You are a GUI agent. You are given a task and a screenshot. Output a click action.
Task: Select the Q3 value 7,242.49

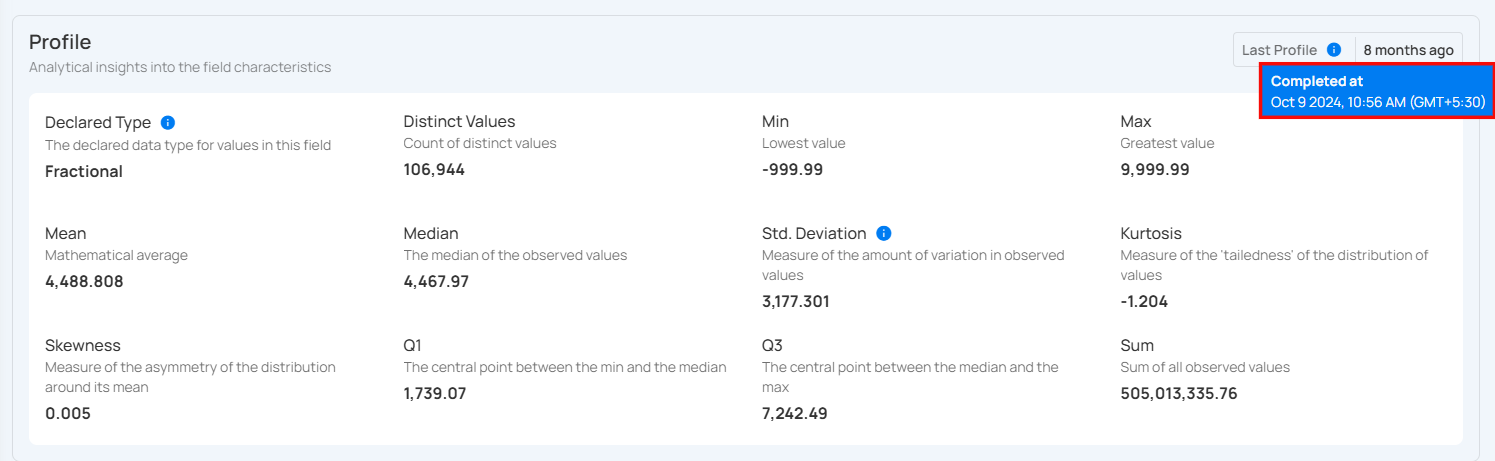[795, 414]
